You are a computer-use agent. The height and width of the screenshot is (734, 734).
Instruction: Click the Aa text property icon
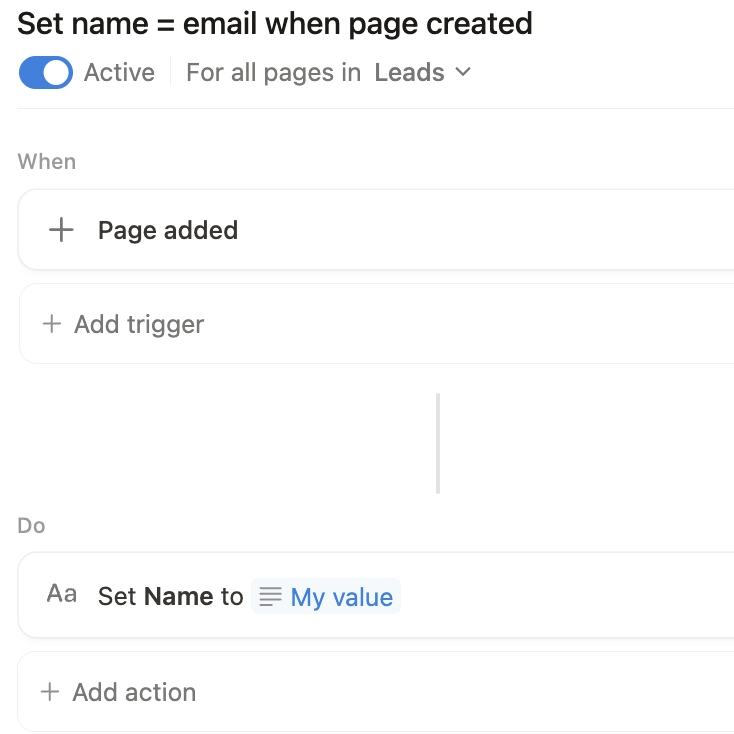(x=62, y=594)
